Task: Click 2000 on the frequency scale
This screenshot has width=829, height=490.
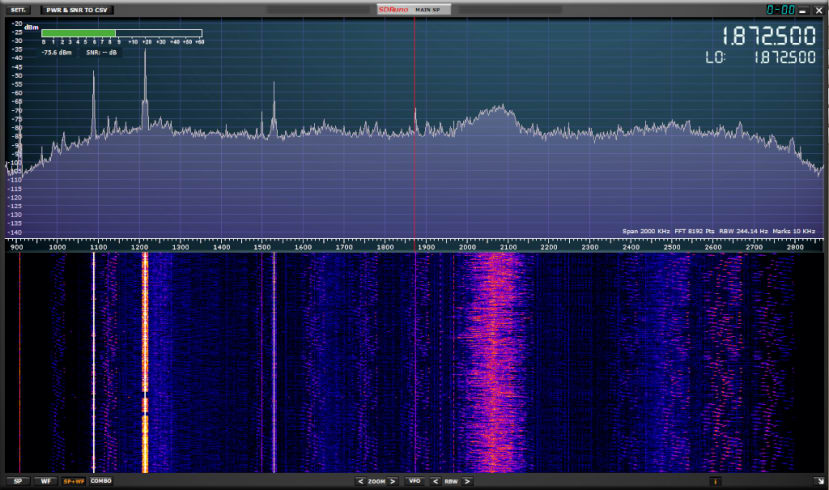Action: click(x=467, y=247)
